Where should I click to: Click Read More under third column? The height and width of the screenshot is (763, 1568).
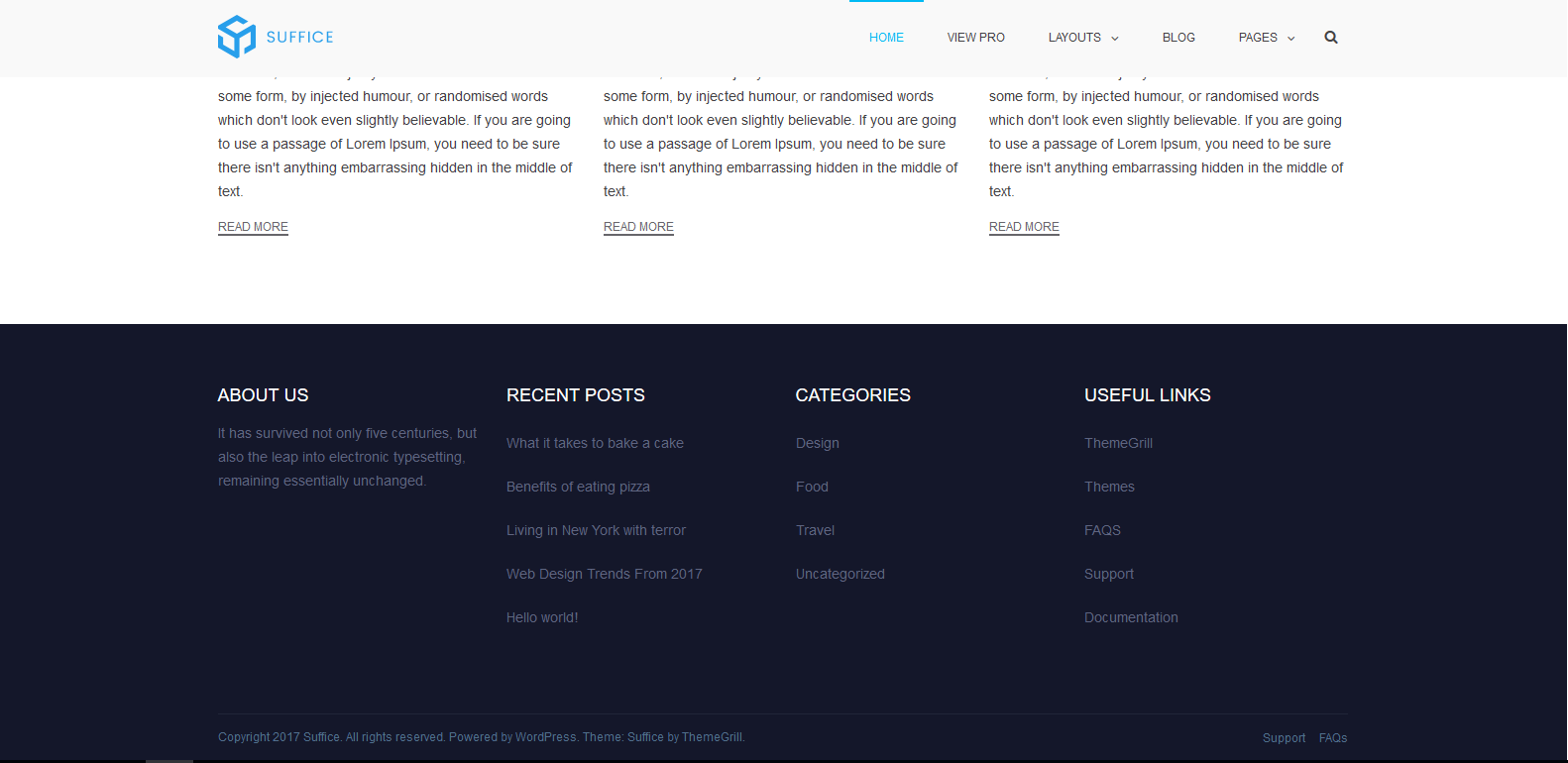pyautogui.click(x=1024, y=227)
